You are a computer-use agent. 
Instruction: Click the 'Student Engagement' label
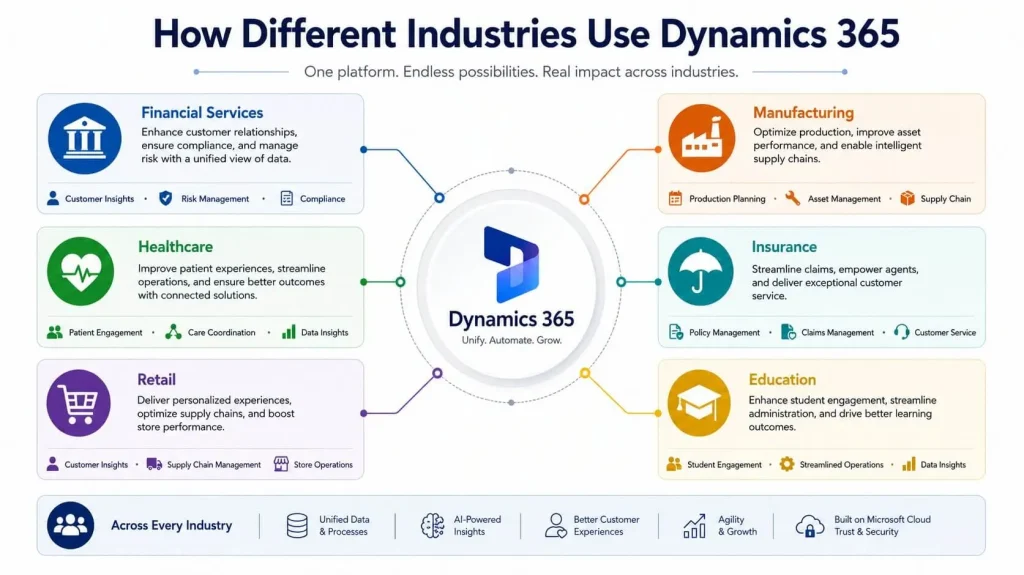(724, 465)
